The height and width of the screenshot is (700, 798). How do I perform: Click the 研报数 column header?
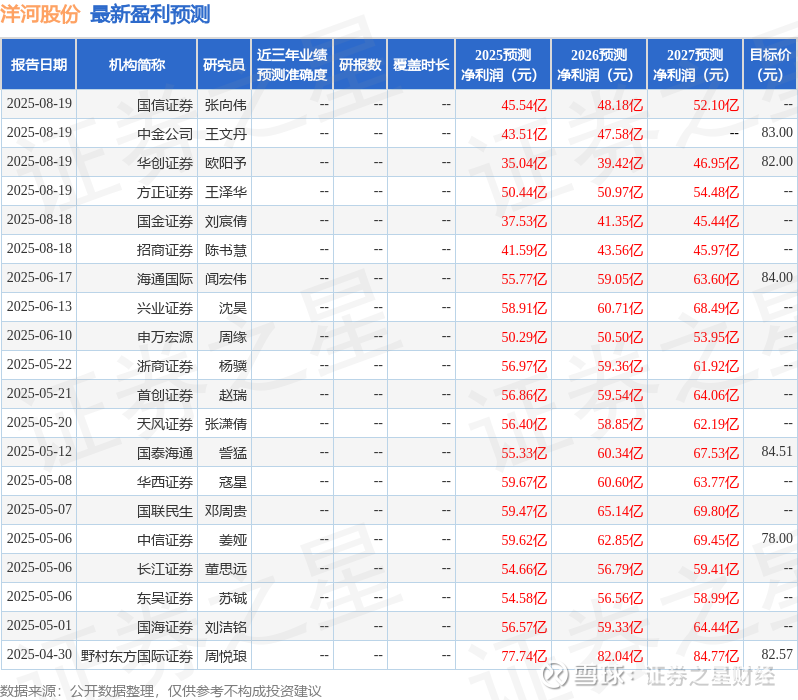click(360, 65)
